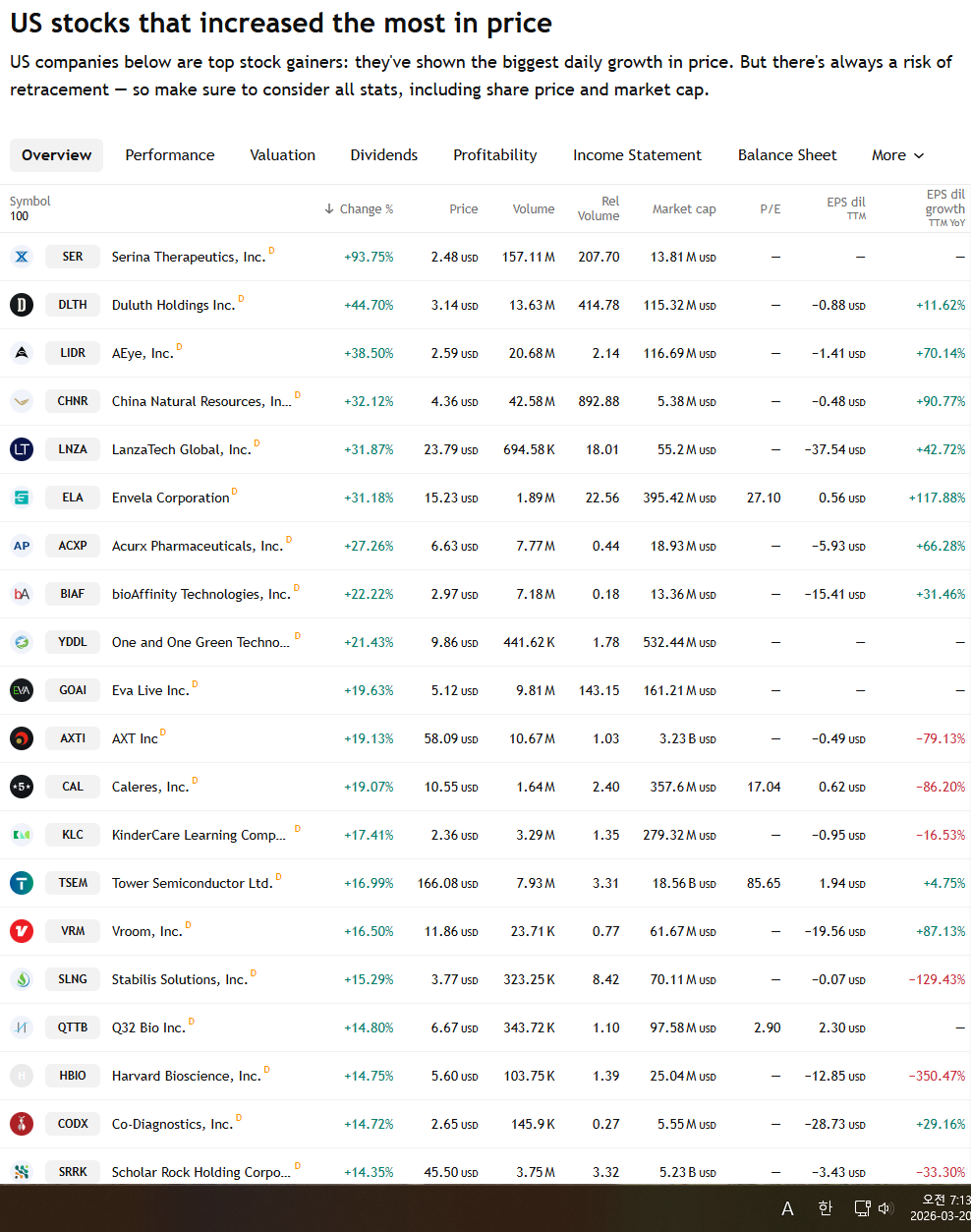Click Caleres P/E value 17.04
971x1232 pixels.
click(x=764, y=787)
